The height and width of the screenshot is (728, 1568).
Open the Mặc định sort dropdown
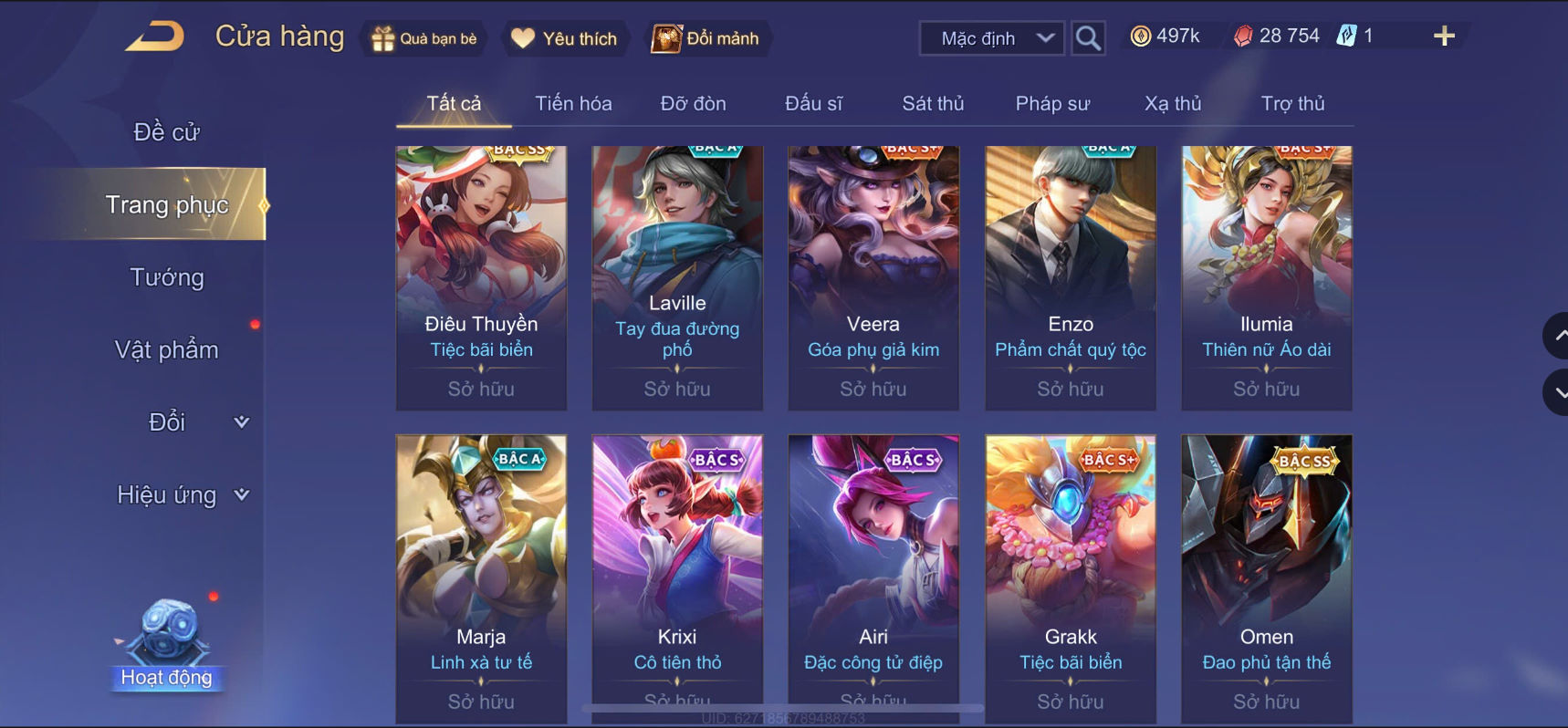(x=991, y=38)
